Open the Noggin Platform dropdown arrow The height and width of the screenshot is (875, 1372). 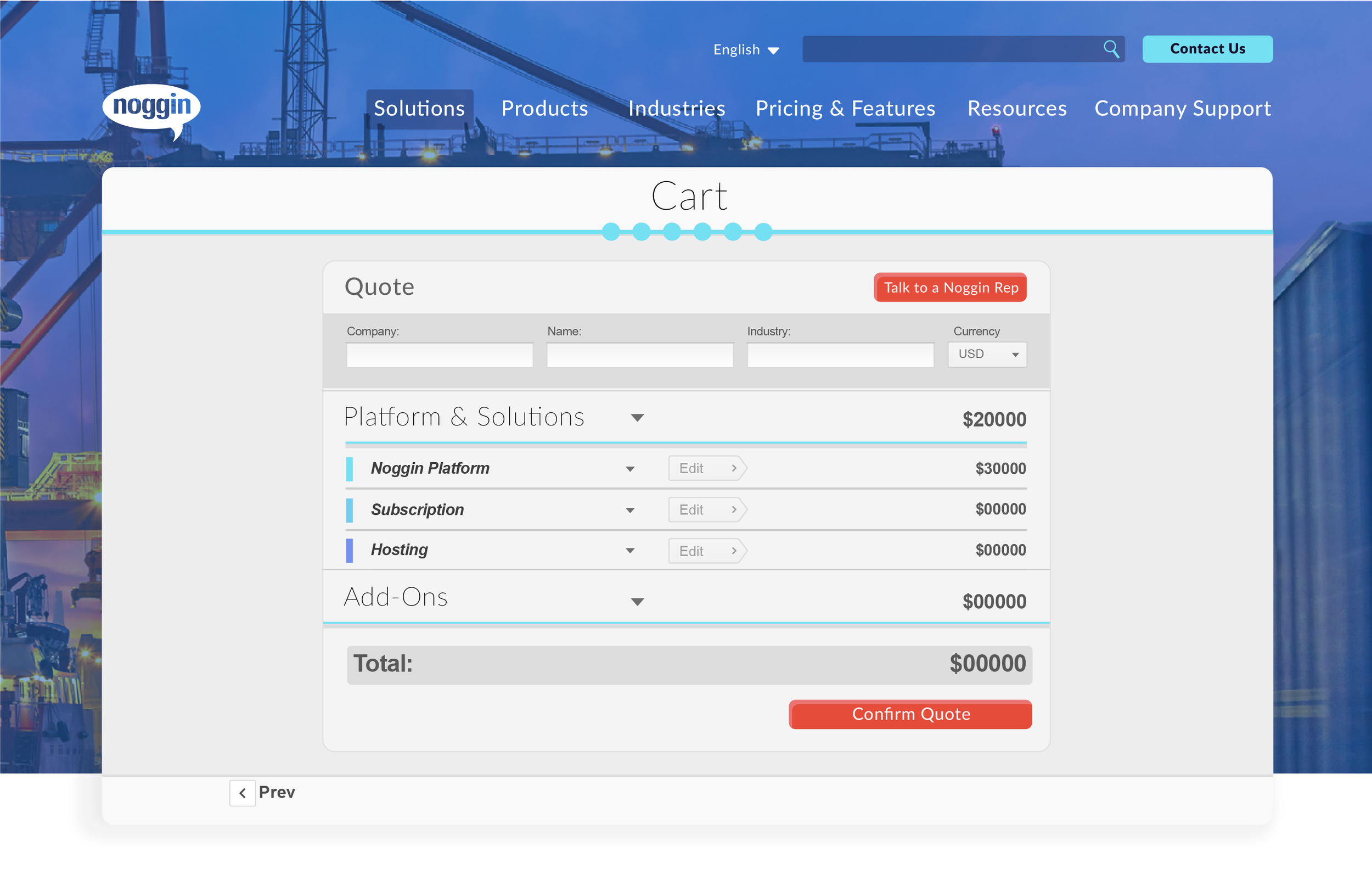point(629,469)
